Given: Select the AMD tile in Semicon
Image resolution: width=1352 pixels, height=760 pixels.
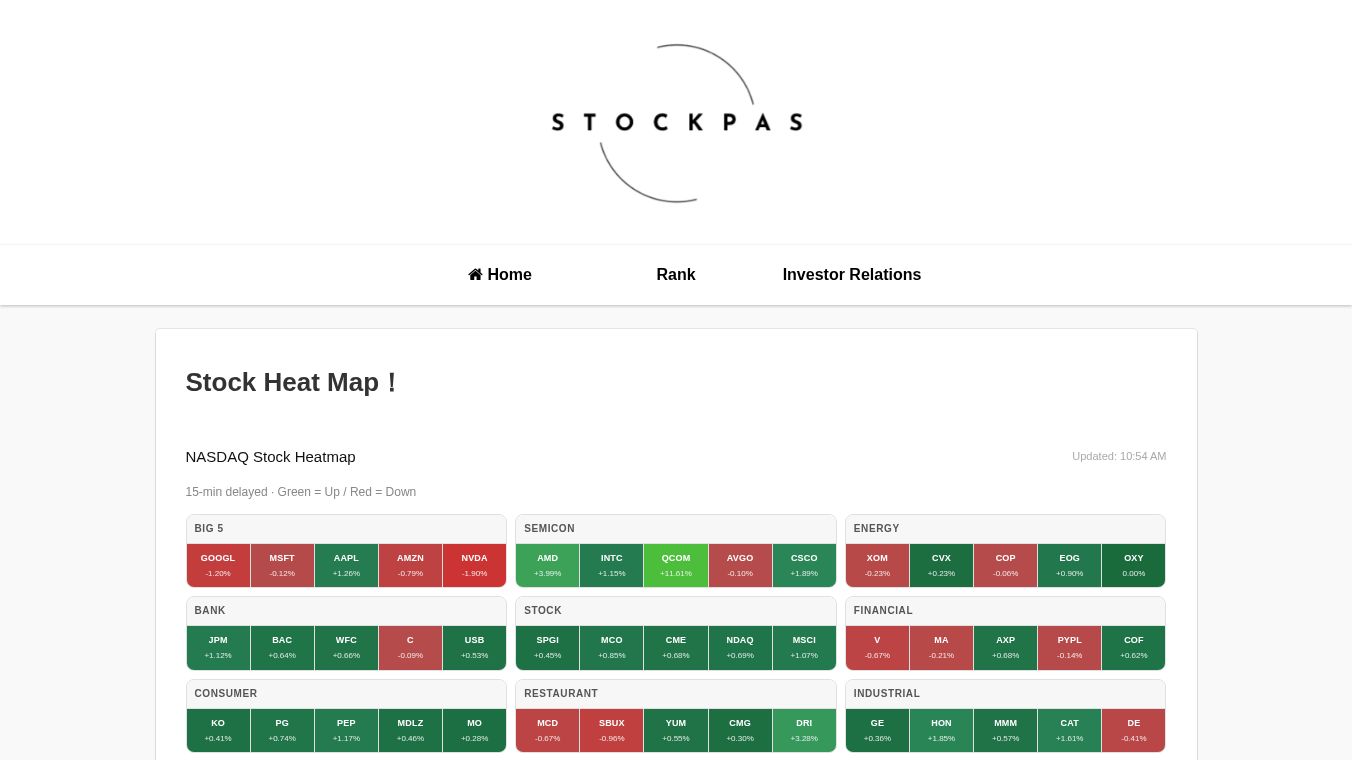Looking at the screenshot, I should (x=547, y=565).
